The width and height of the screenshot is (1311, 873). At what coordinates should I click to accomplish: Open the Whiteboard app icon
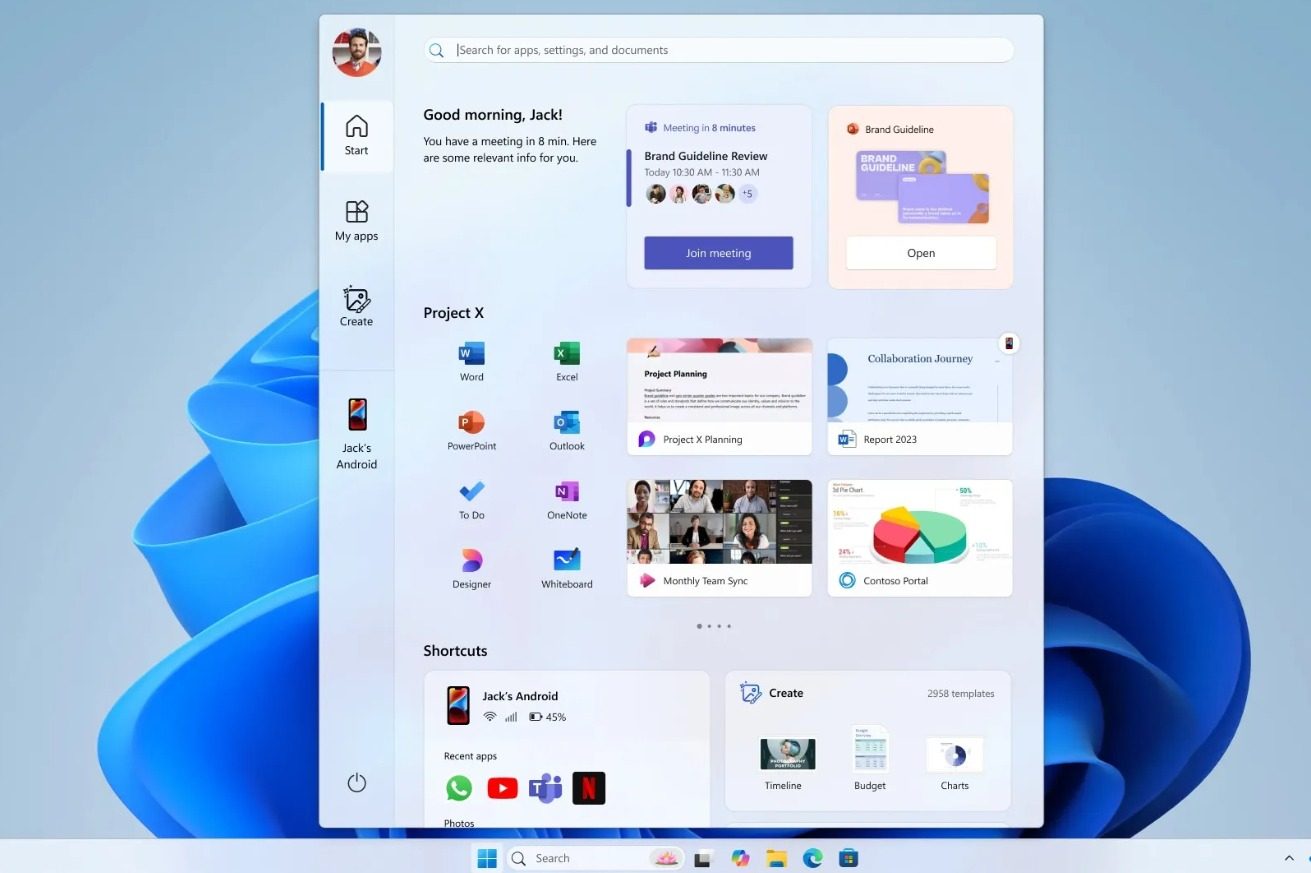pos(567,560)
